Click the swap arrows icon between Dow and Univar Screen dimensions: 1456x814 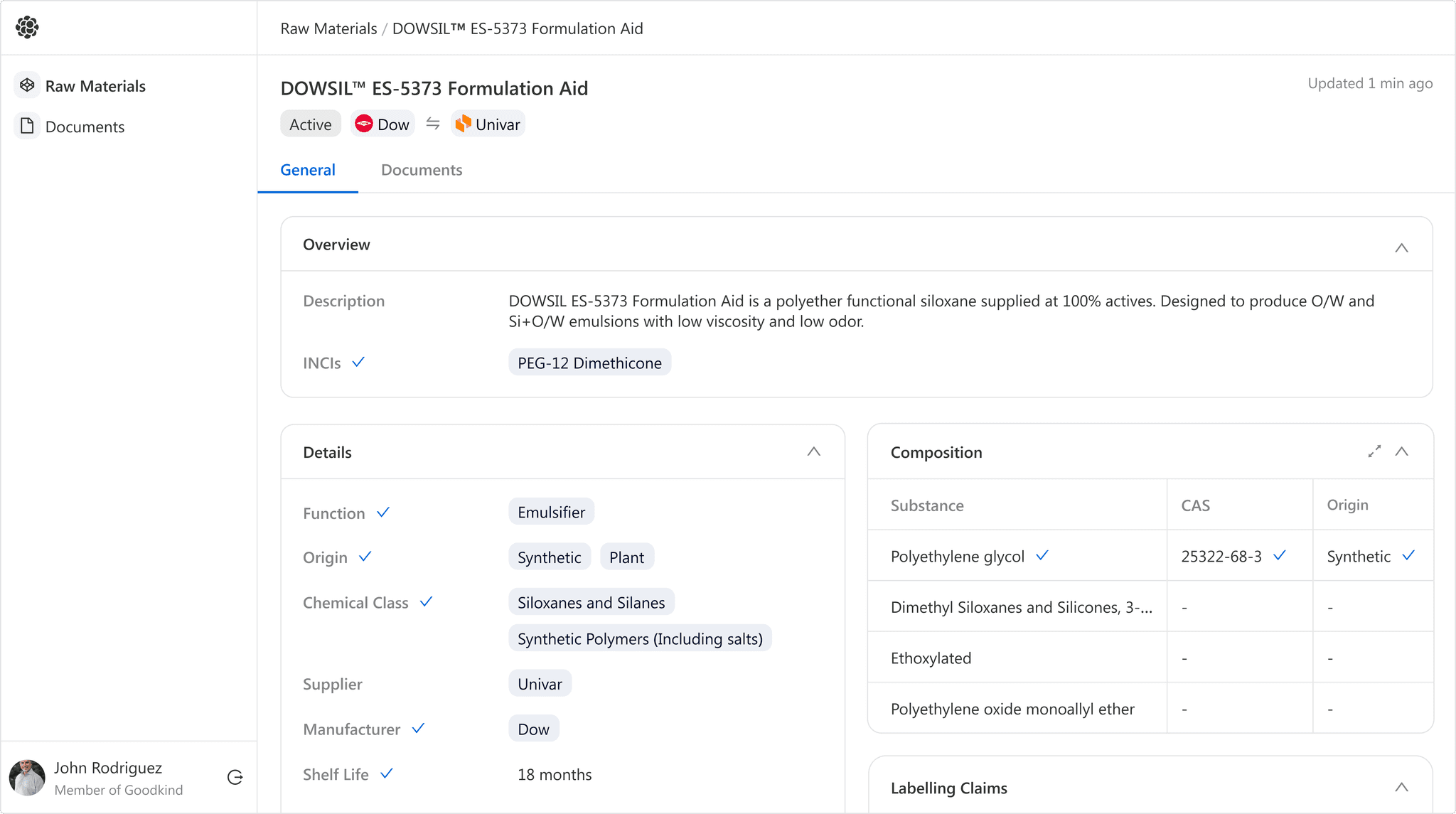432,124
